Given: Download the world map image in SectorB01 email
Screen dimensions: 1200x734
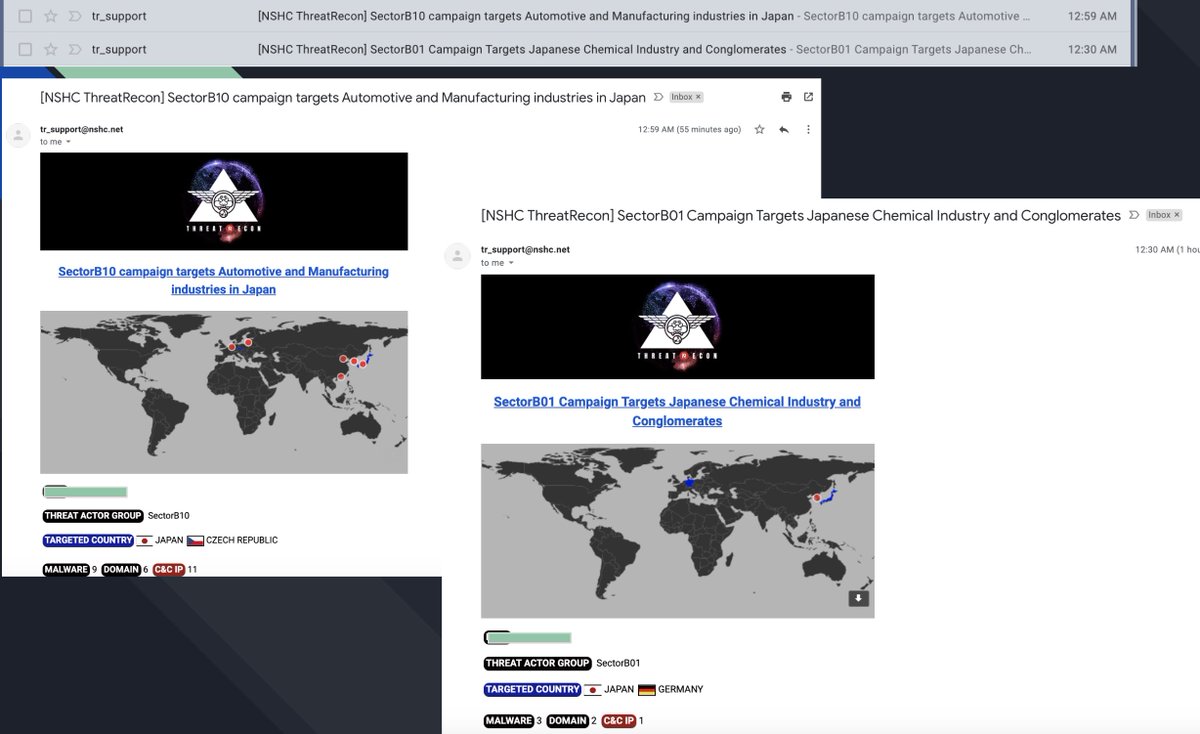Looking at the screenshot, I should 858,598.
